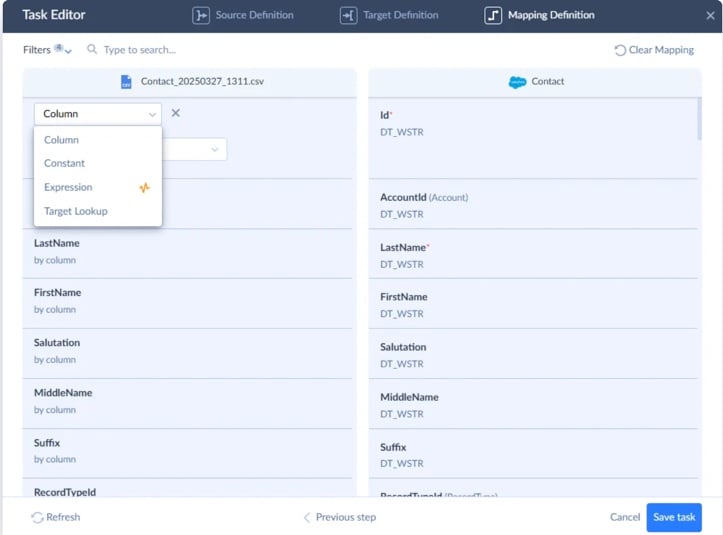Screen dimensions: 723x535
Task: Click the CSV file icon
Action: (x=126, y=82)
